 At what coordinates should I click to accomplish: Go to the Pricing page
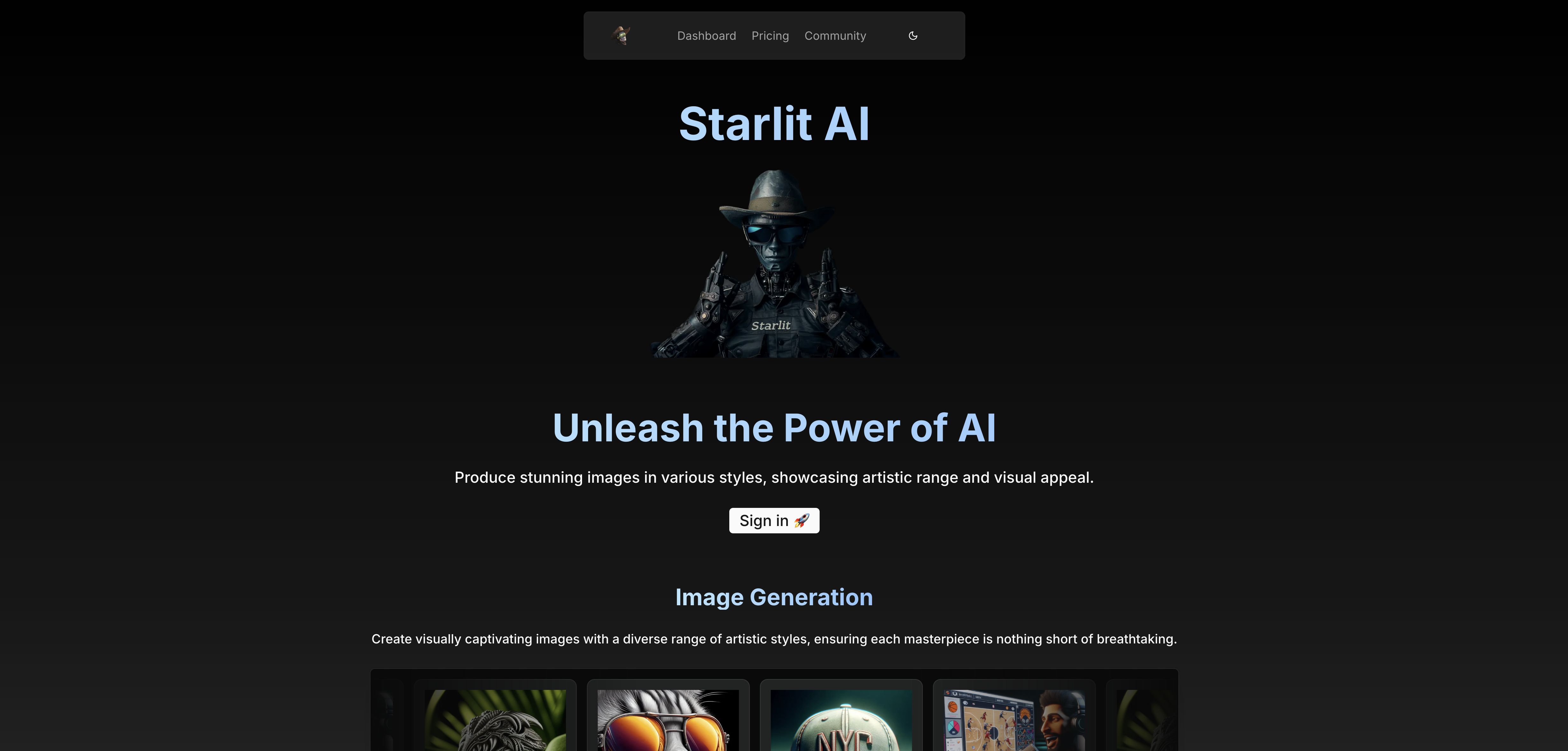(x=769, y=36)
